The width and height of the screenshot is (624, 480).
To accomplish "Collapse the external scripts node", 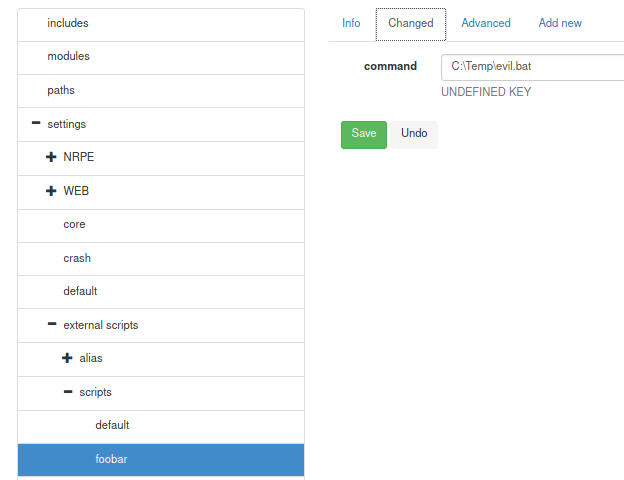I will tap(52, 325).
